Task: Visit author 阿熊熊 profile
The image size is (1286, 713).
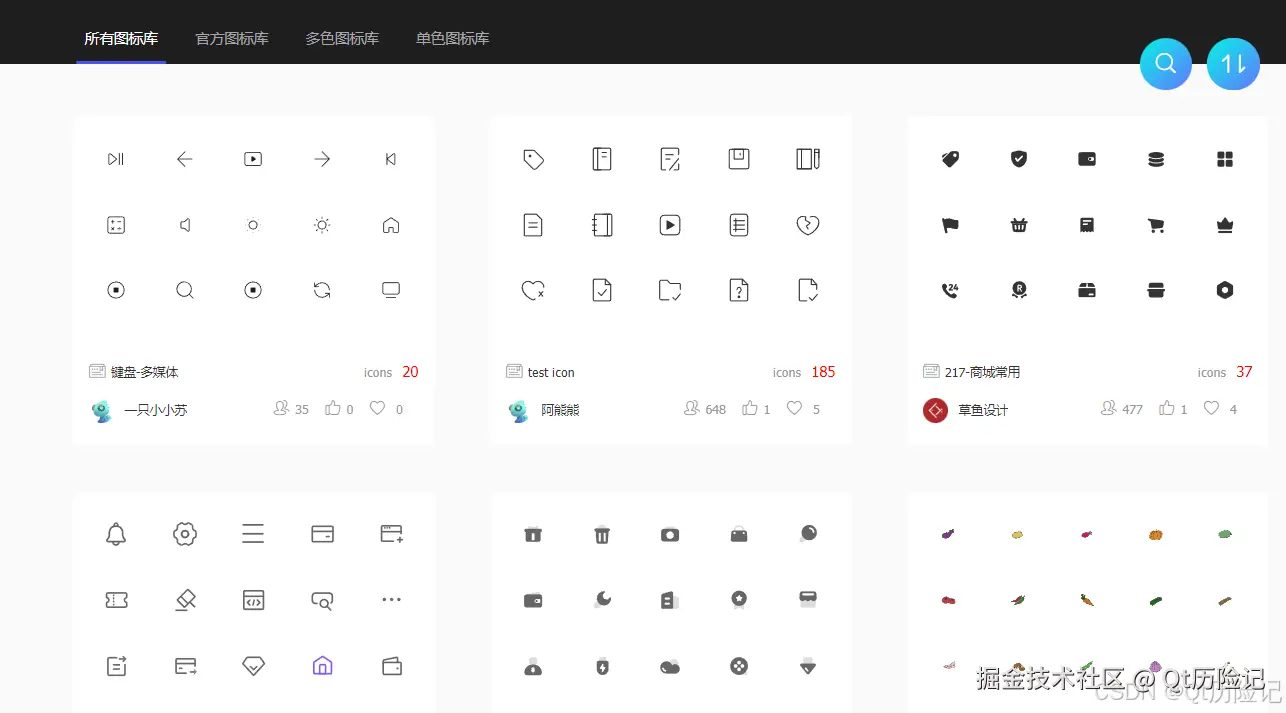Action: pos(560,410)
